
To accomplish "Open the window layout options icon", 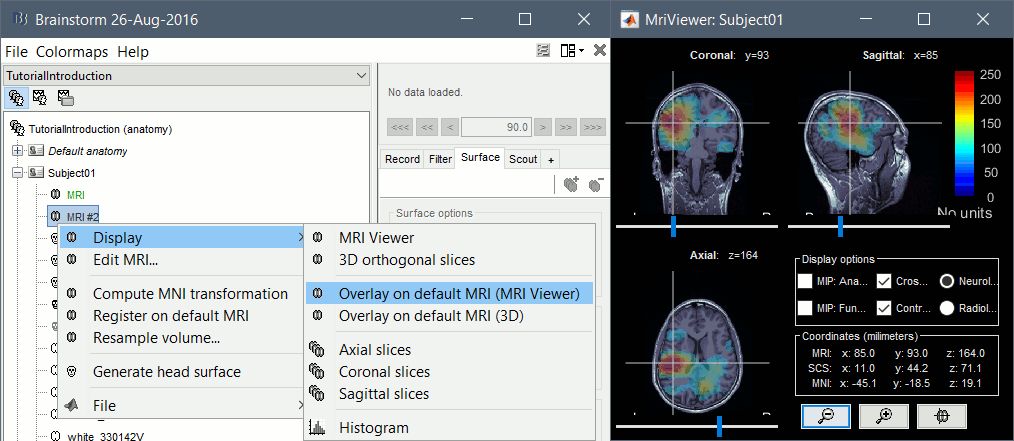I will click(571, 50).
